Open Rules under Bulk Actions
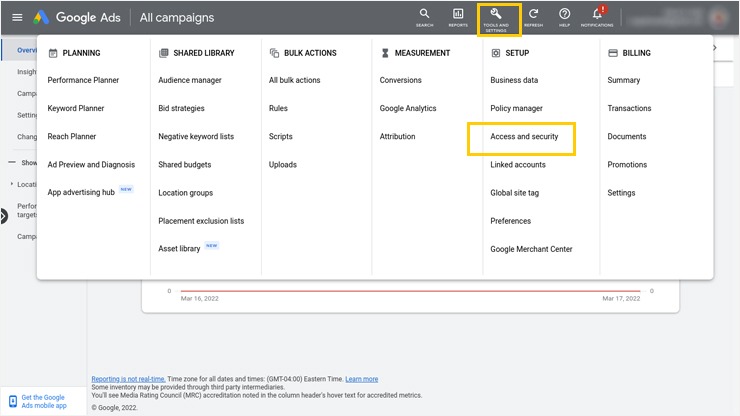The height and width of the screenshot is (416, 740). coord(278,108)
